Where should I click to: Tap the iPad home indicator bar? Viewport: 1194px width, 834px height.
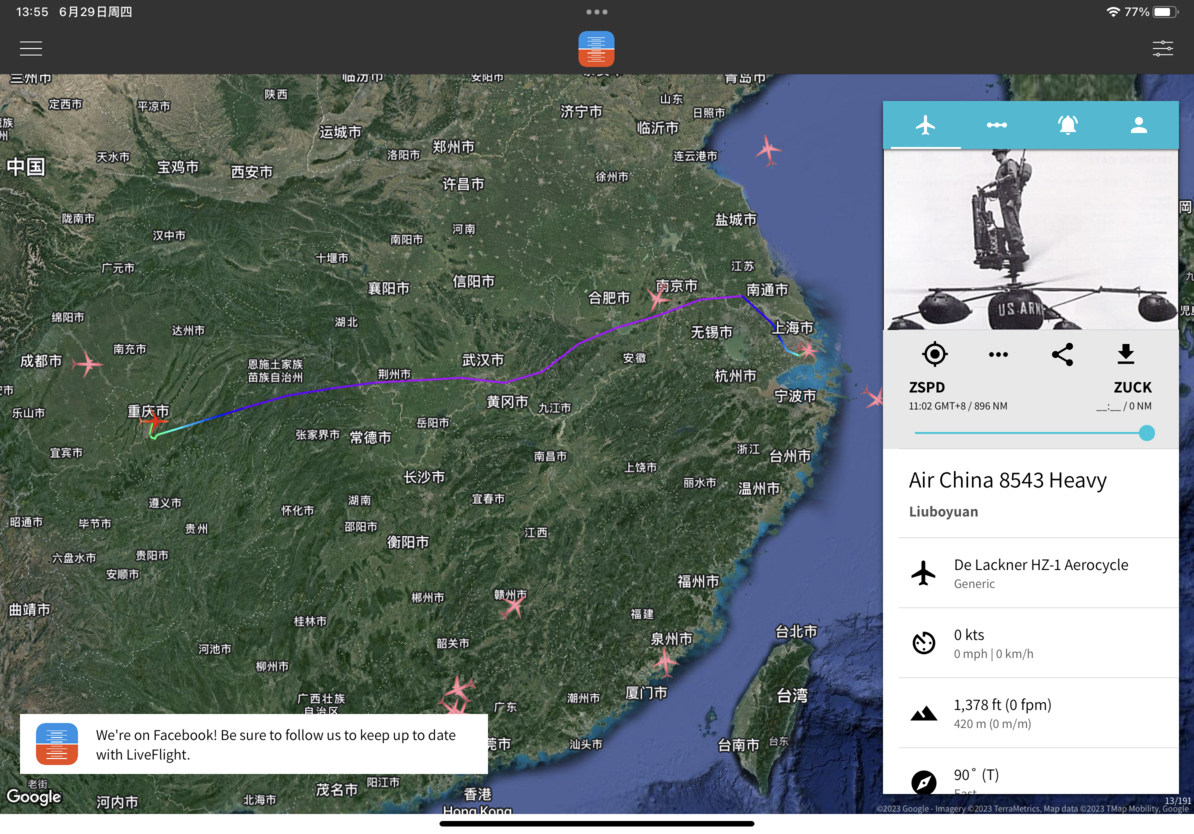coord(597,823)
